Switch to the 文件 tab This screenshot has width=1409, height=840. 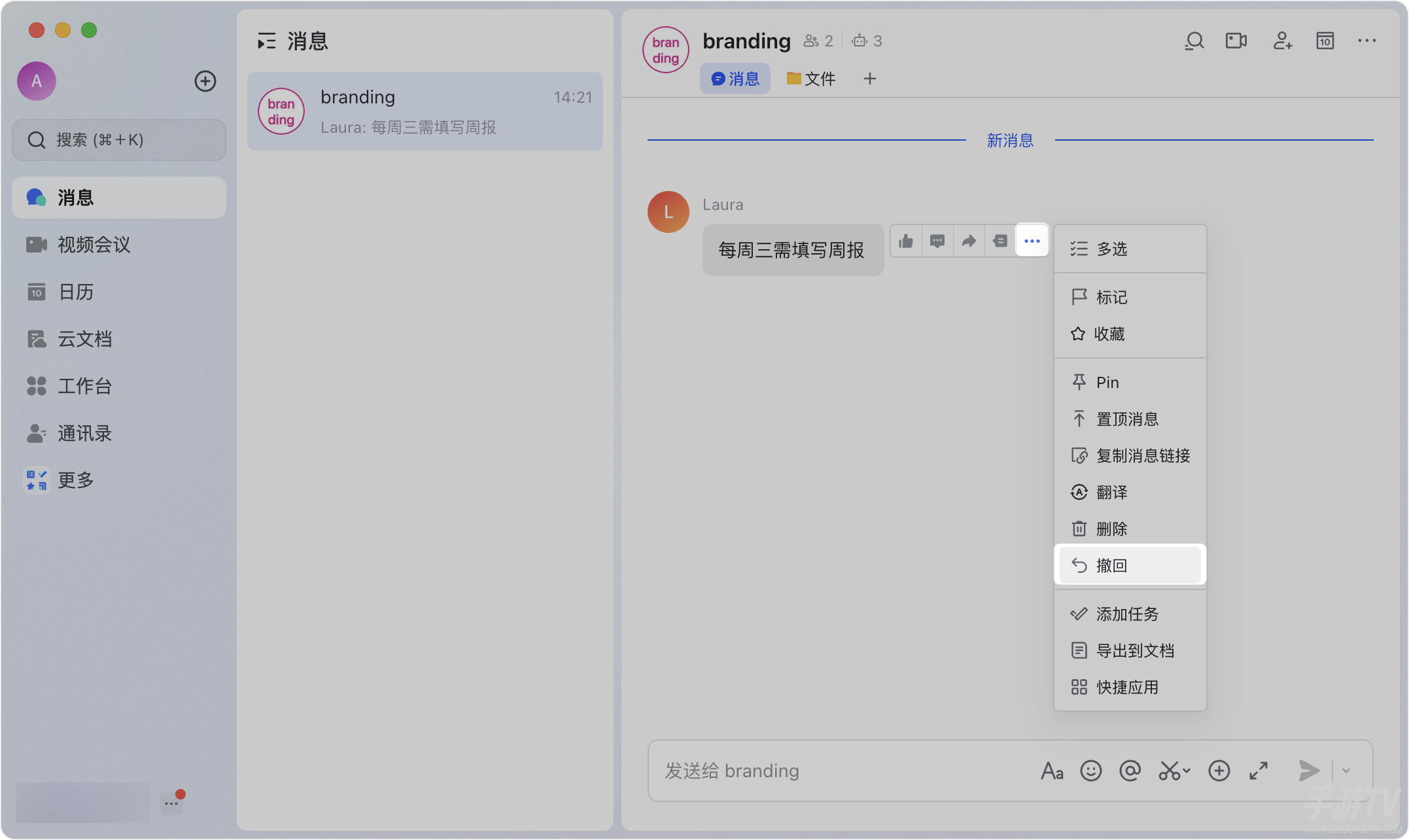pos(811,79)
